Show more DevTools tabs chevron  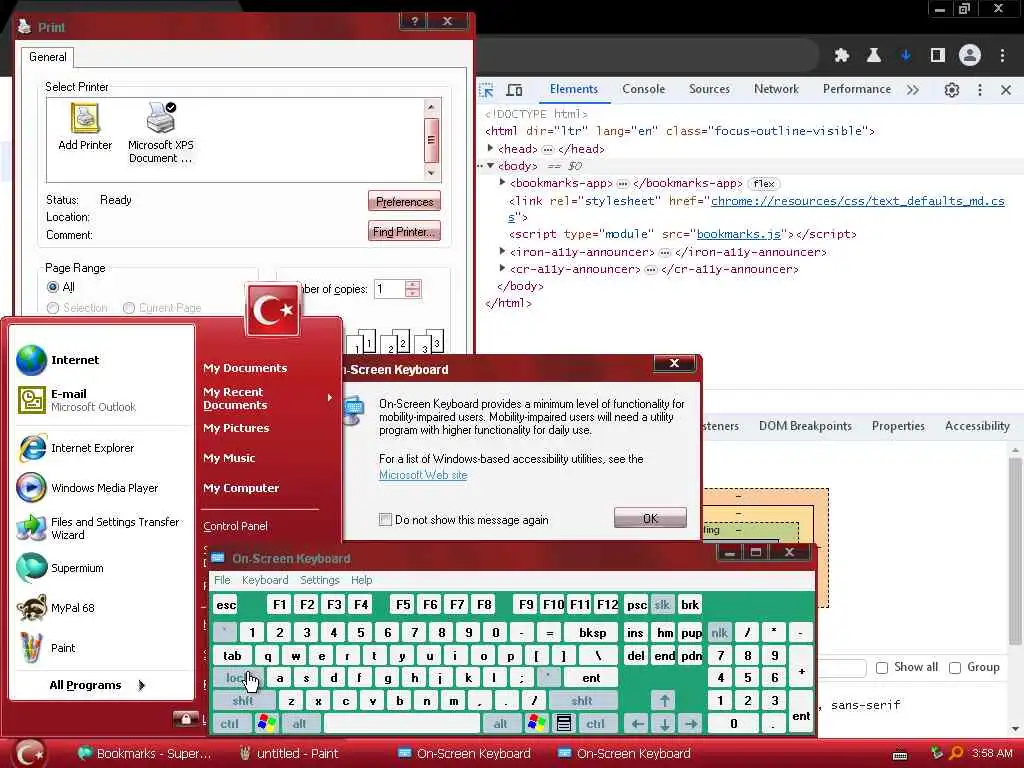pos(913,89)
